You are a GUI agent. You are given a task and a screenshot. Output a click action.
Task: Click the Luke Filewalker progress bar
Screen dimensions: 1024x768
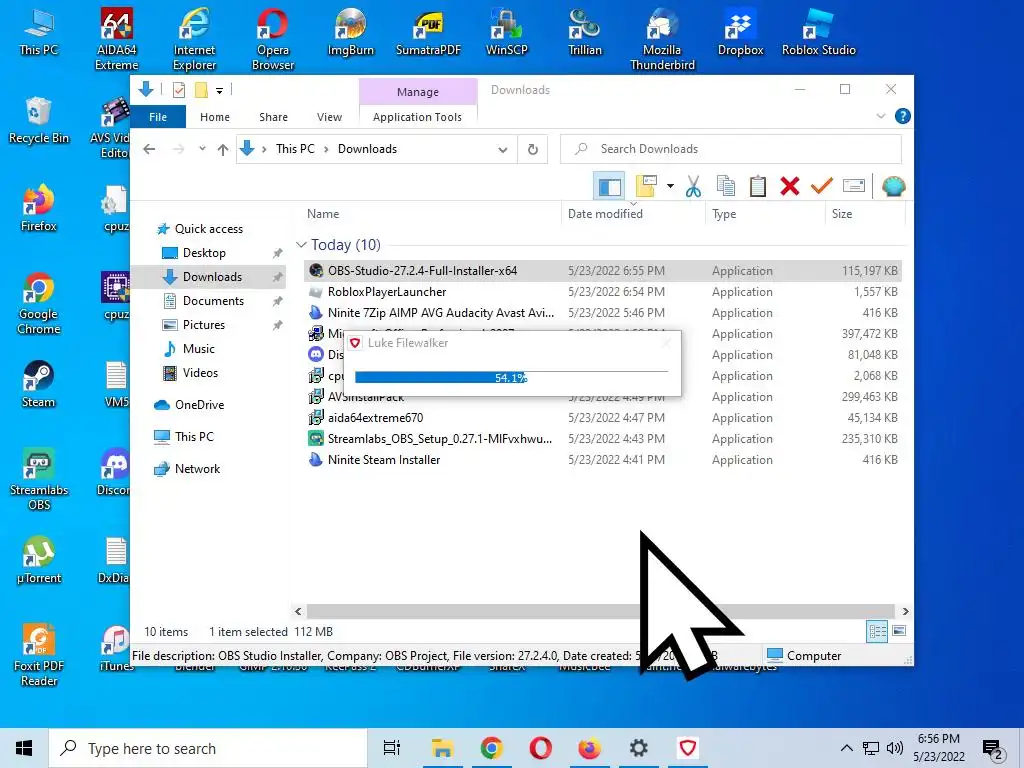[511, 377]
